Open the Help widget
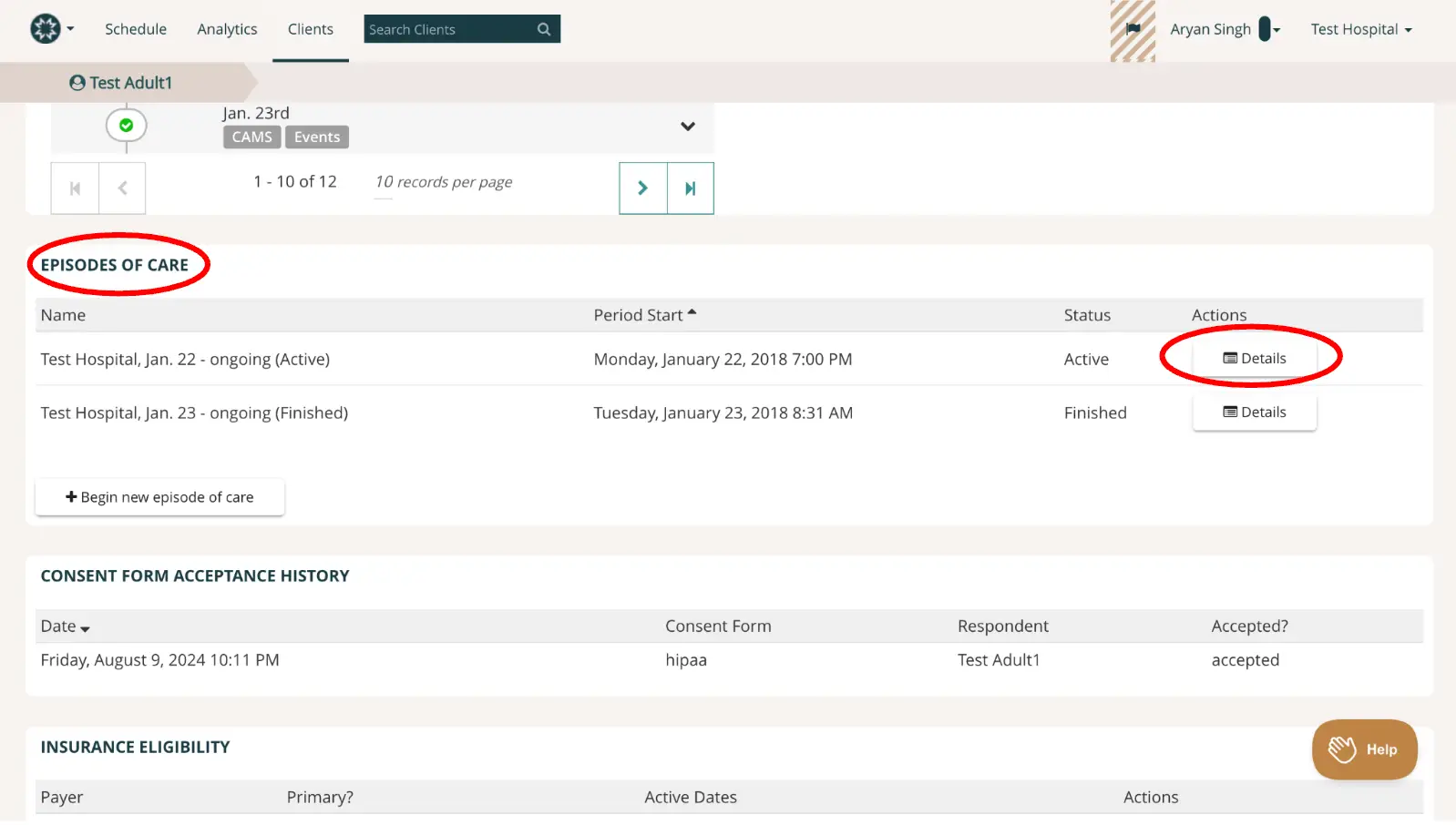This screenshot has height=825, width=1456. (x=1364, y=749)
